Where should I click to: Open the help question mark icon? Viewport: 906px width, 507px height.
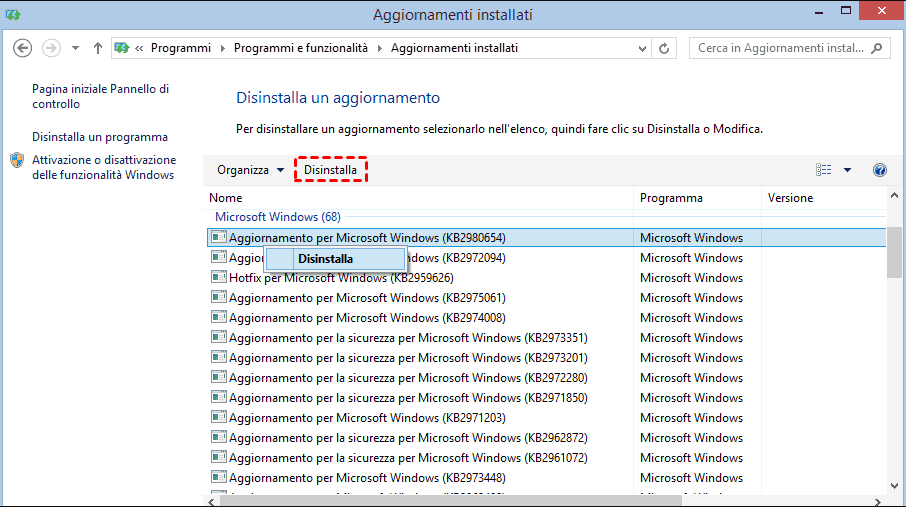coord(880,170)
